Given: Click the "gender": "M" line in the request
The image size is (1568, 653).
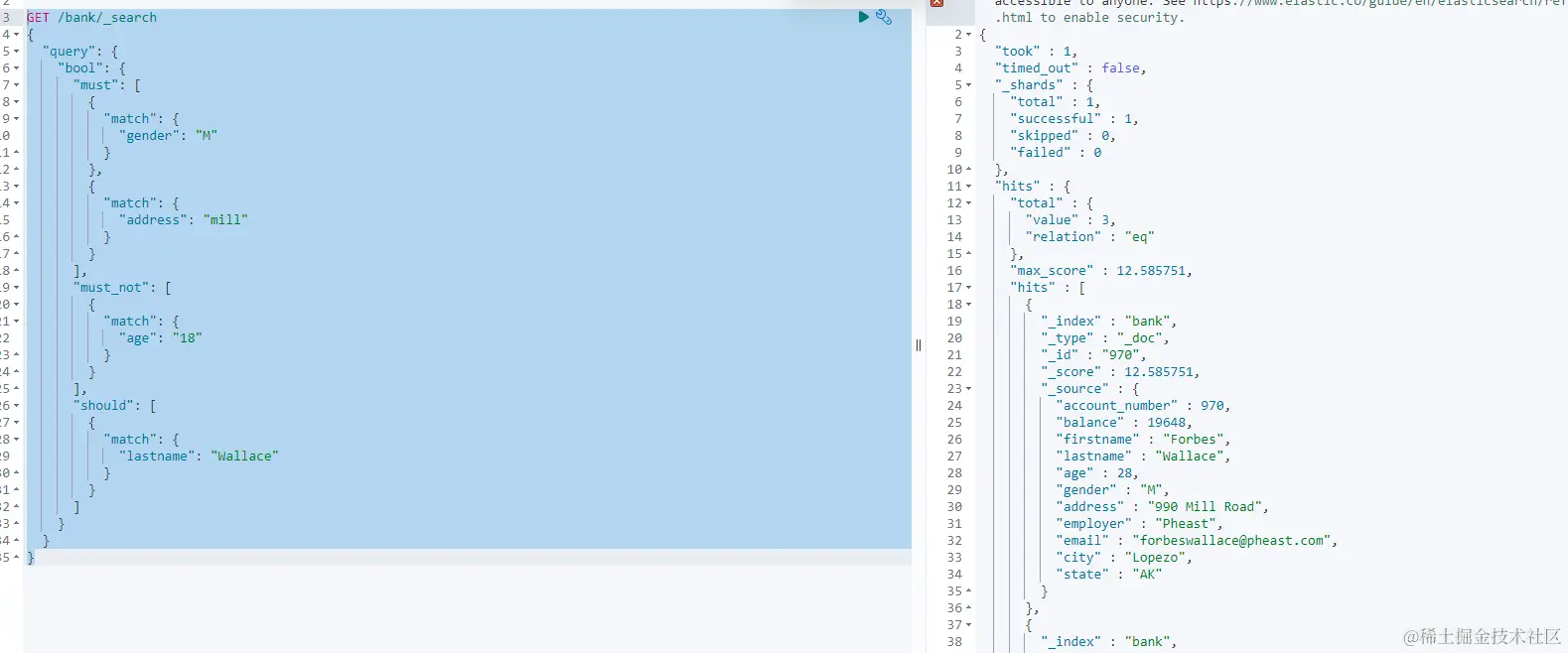Looking at the screenshot, I should (168, 136).
